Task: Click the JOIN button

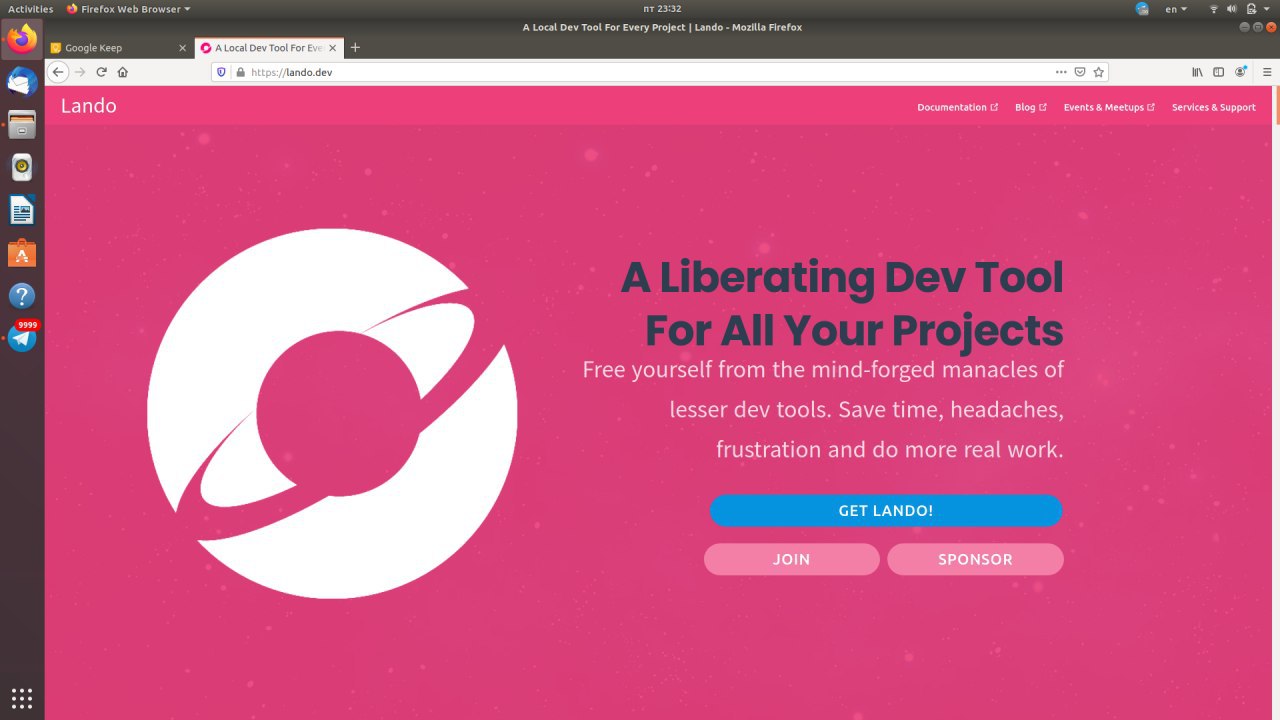Action: tap(792, 559)
